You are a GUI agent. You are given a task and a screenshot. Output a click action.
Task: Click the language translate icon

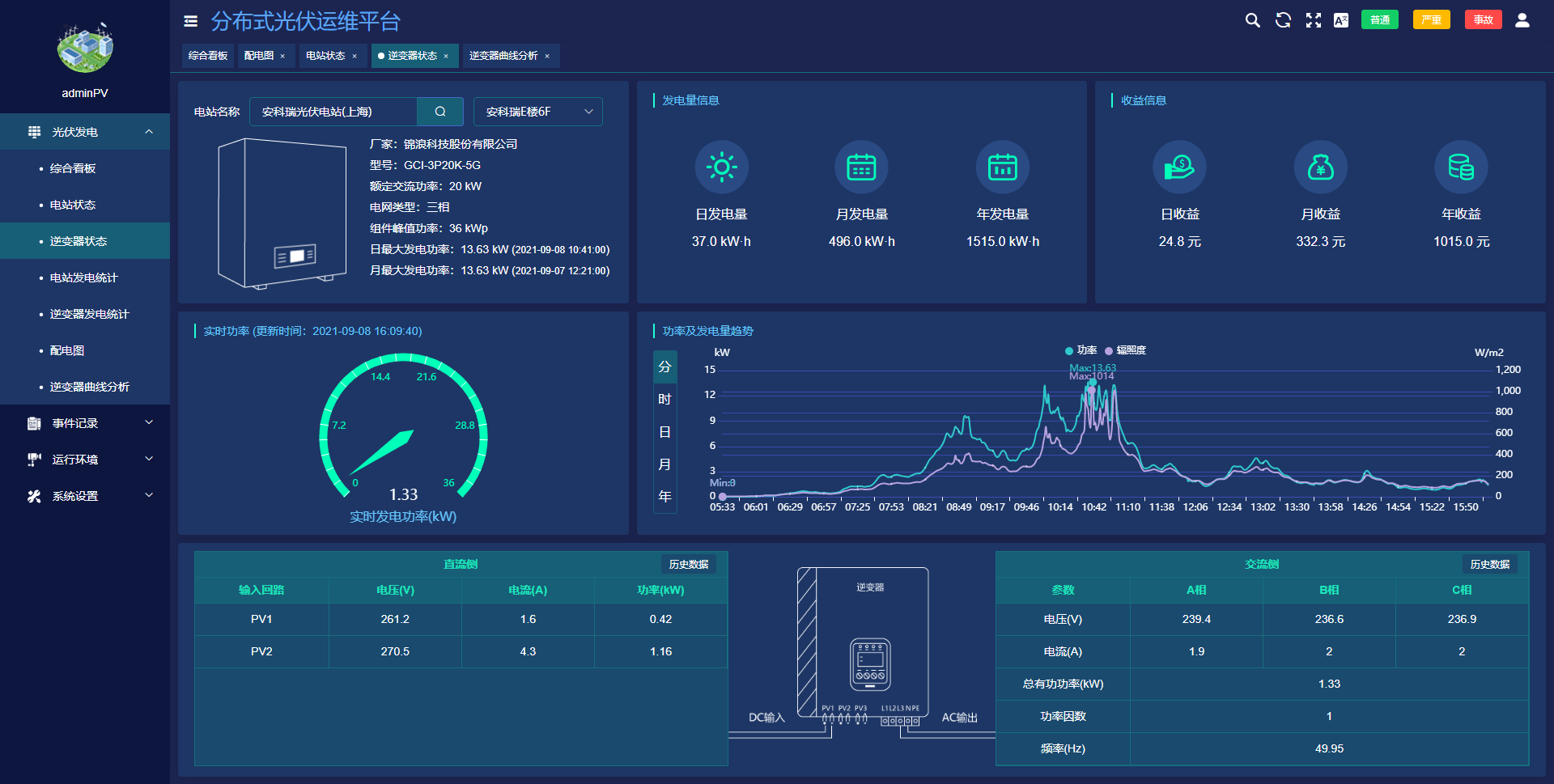(1341, 20)
